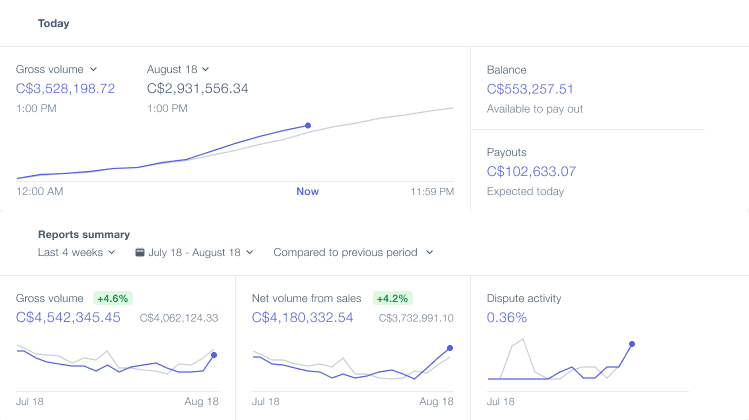Expand the August 18 comparison date dropdown

pos(178,69)
